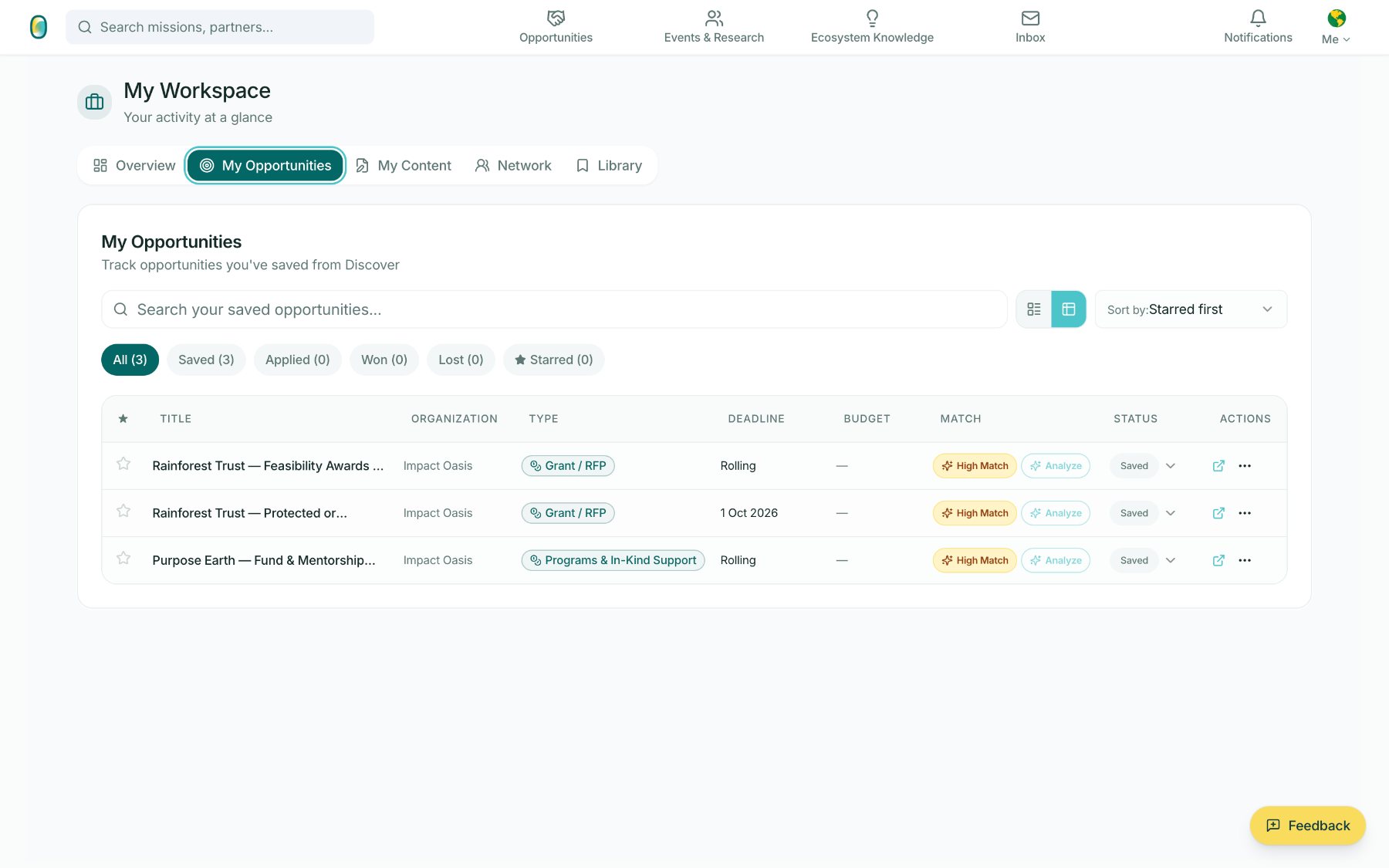Click the Search your saved opportunities field
This screenshot has height=868, width=1389.
click(554, 309)
